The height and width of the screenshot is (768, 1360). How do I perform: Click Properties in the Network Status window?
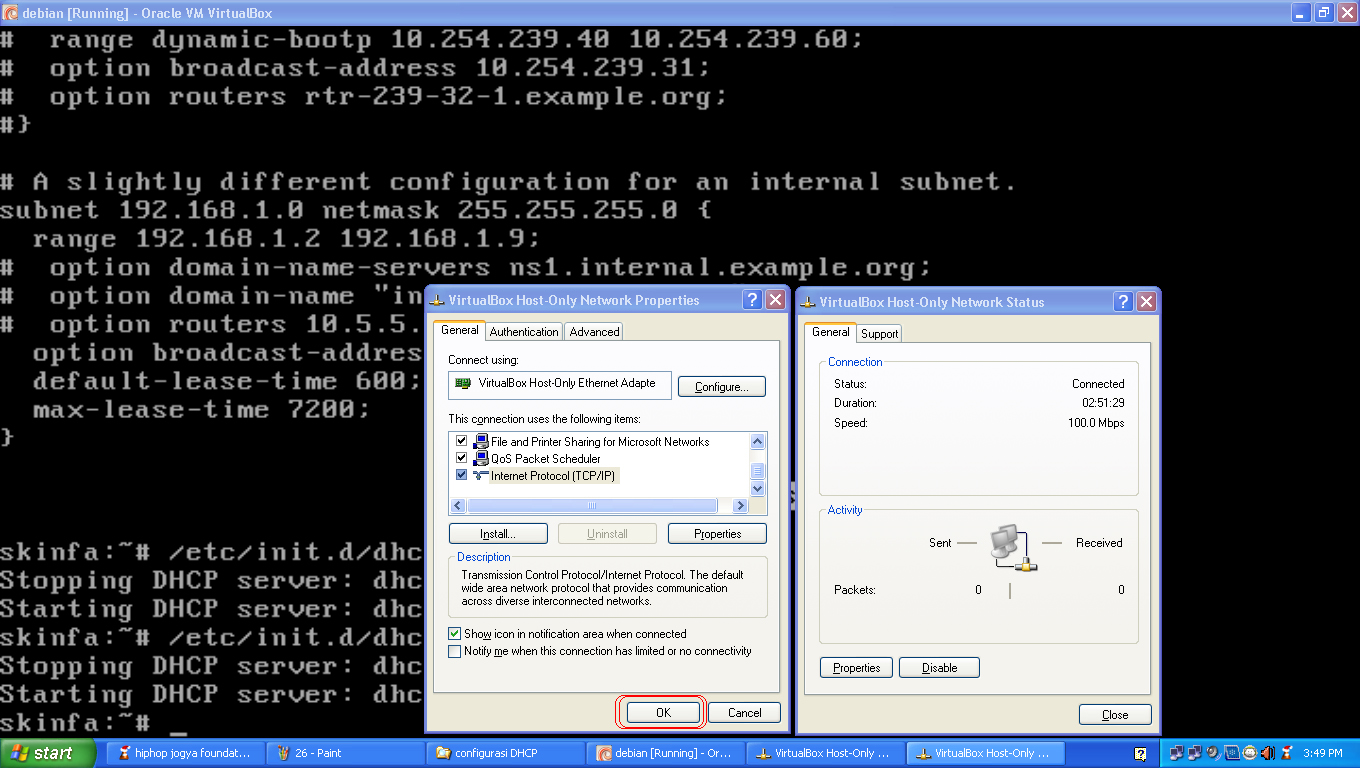[x=856, y=668]
